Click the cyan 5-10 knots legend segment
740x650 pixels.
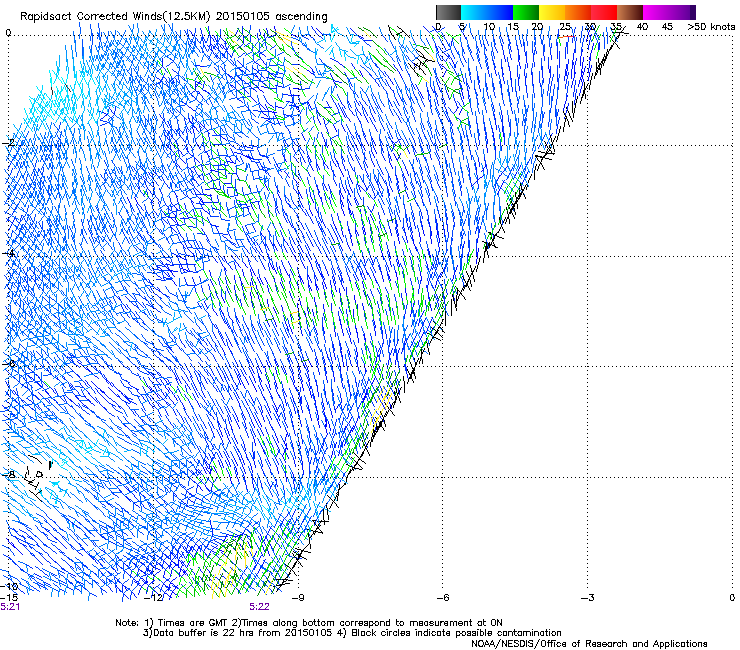[474, 12]
